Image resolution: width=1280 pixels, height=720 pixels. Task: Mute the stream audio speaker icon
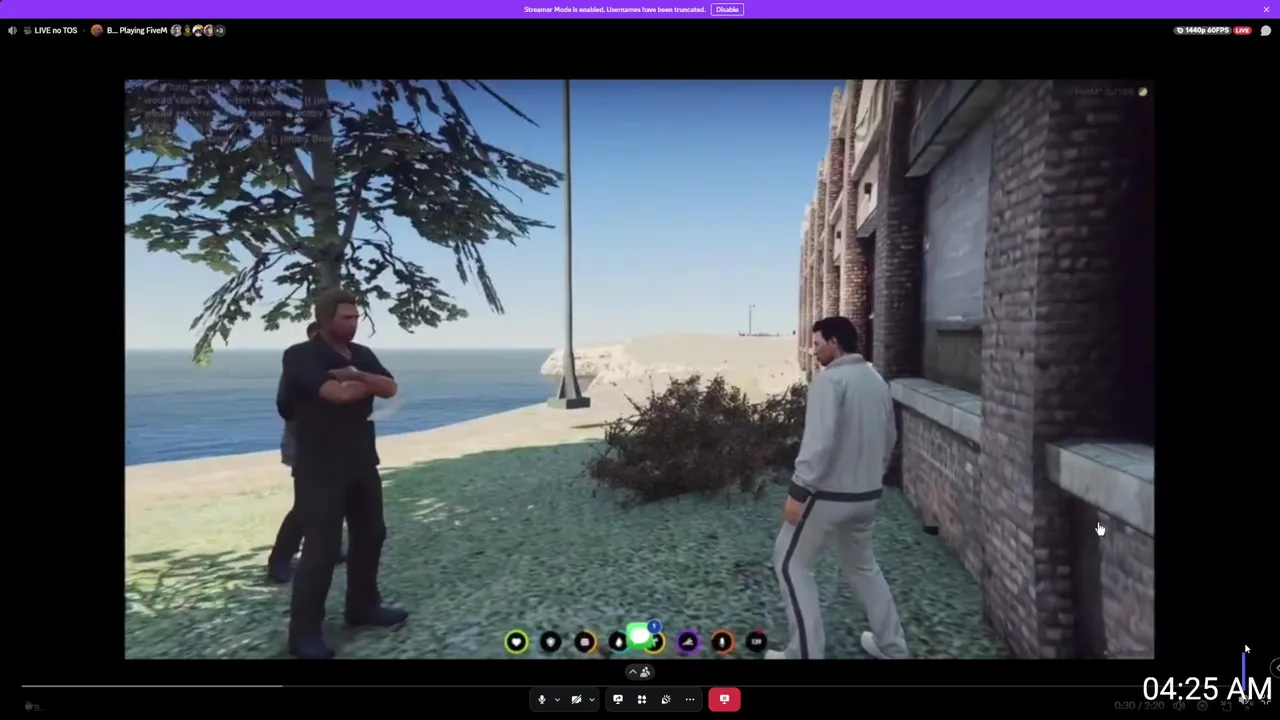click(12, 30)
